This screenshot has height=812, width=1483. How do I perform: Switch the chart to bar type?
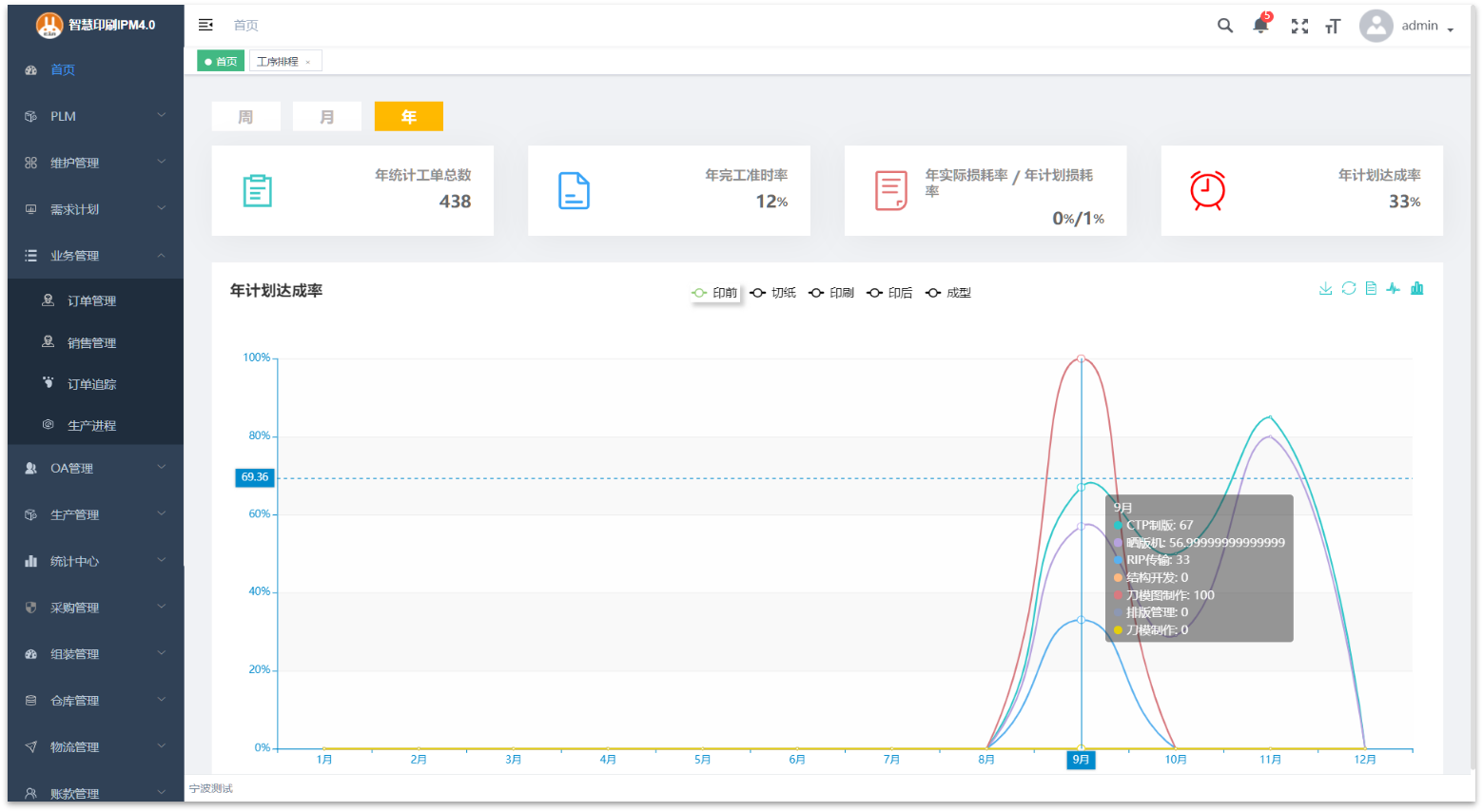pos(1417,289)
